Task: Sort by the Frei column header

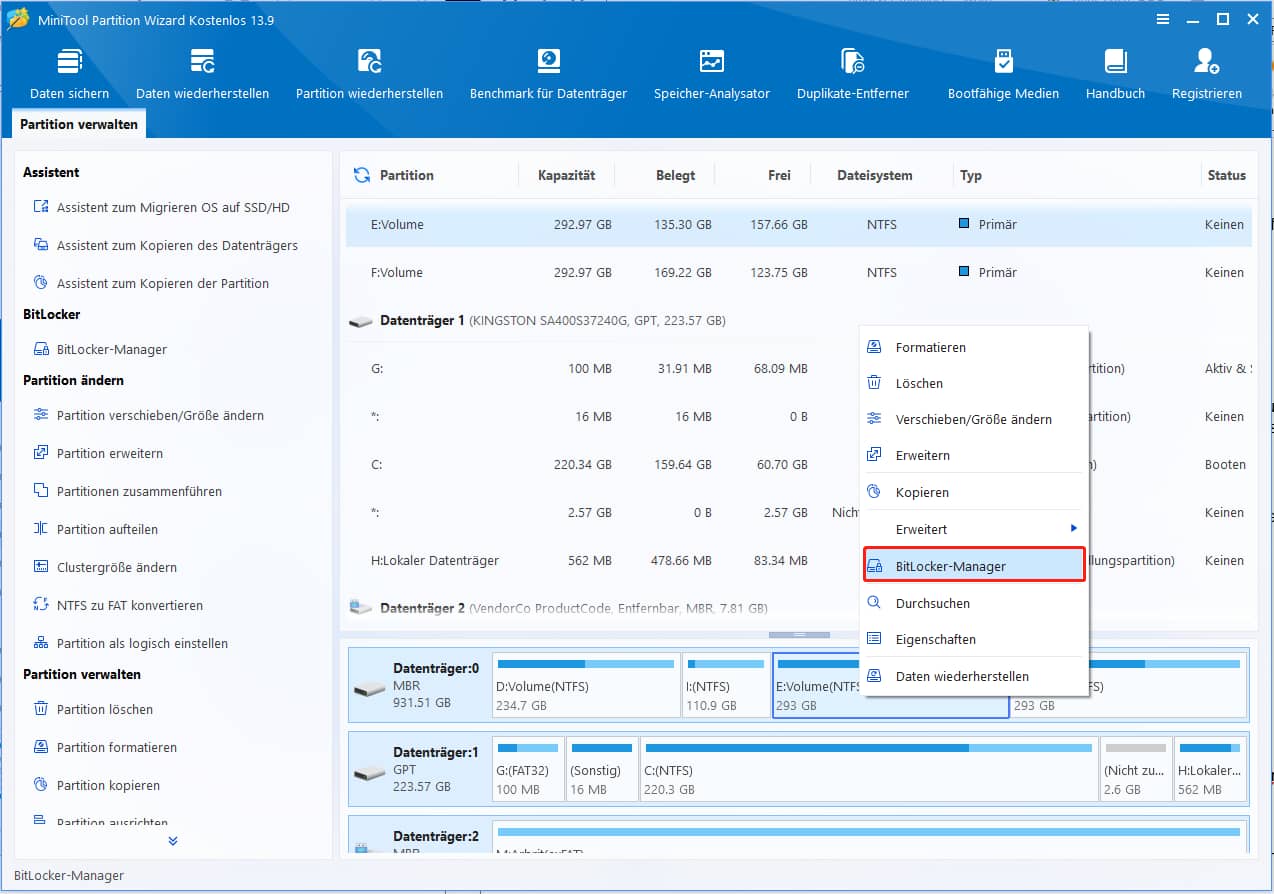Action: point(779,175)
